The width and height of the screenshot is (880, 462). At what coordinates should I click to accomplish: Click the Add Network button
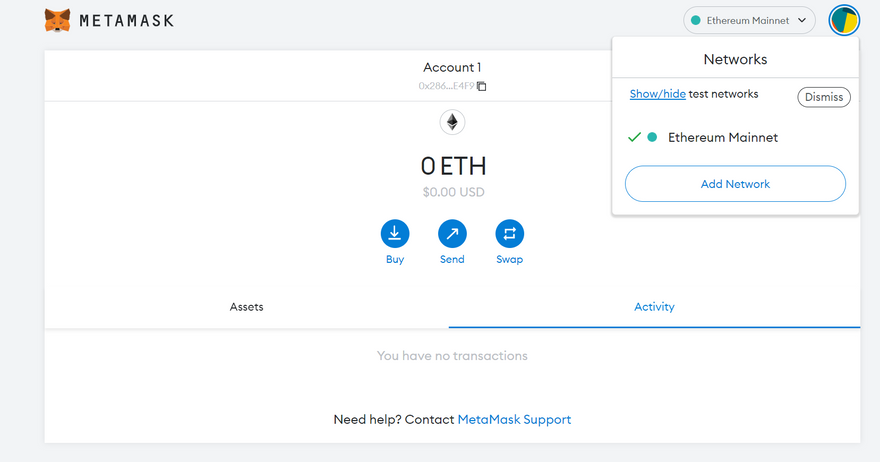[735, 184]
